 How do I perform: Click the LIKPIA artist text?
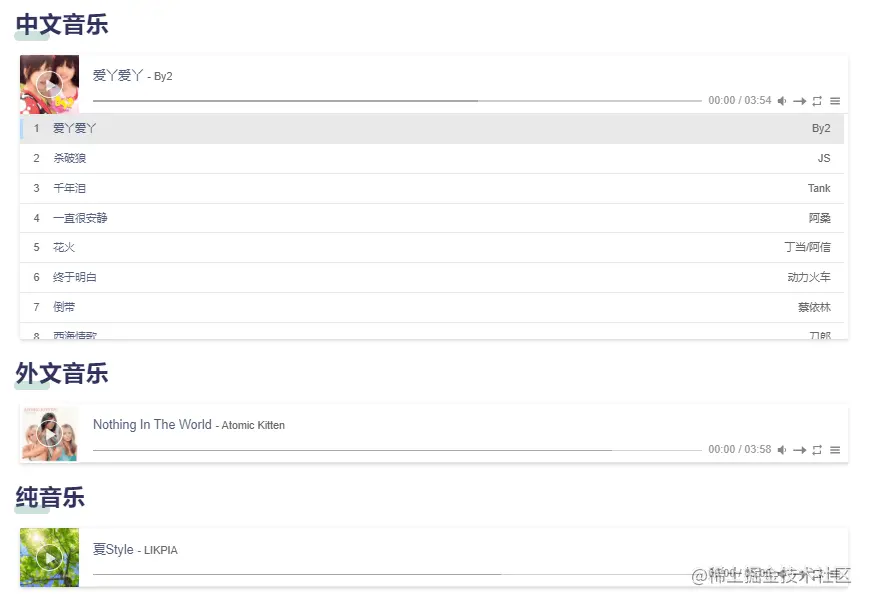[161, 550]
